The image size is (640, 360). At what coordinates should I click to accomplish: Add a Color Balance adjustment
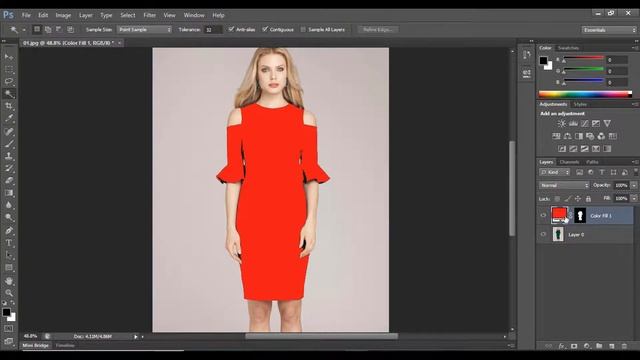pos(567,136)
